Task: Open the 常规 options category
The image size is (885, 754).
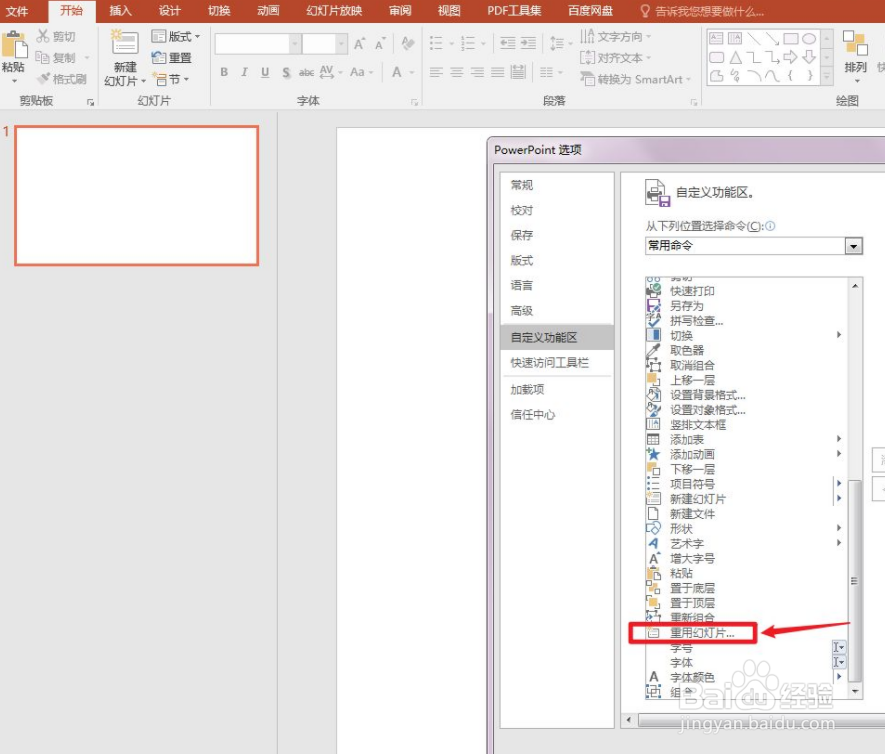Action: pos(522,185)
